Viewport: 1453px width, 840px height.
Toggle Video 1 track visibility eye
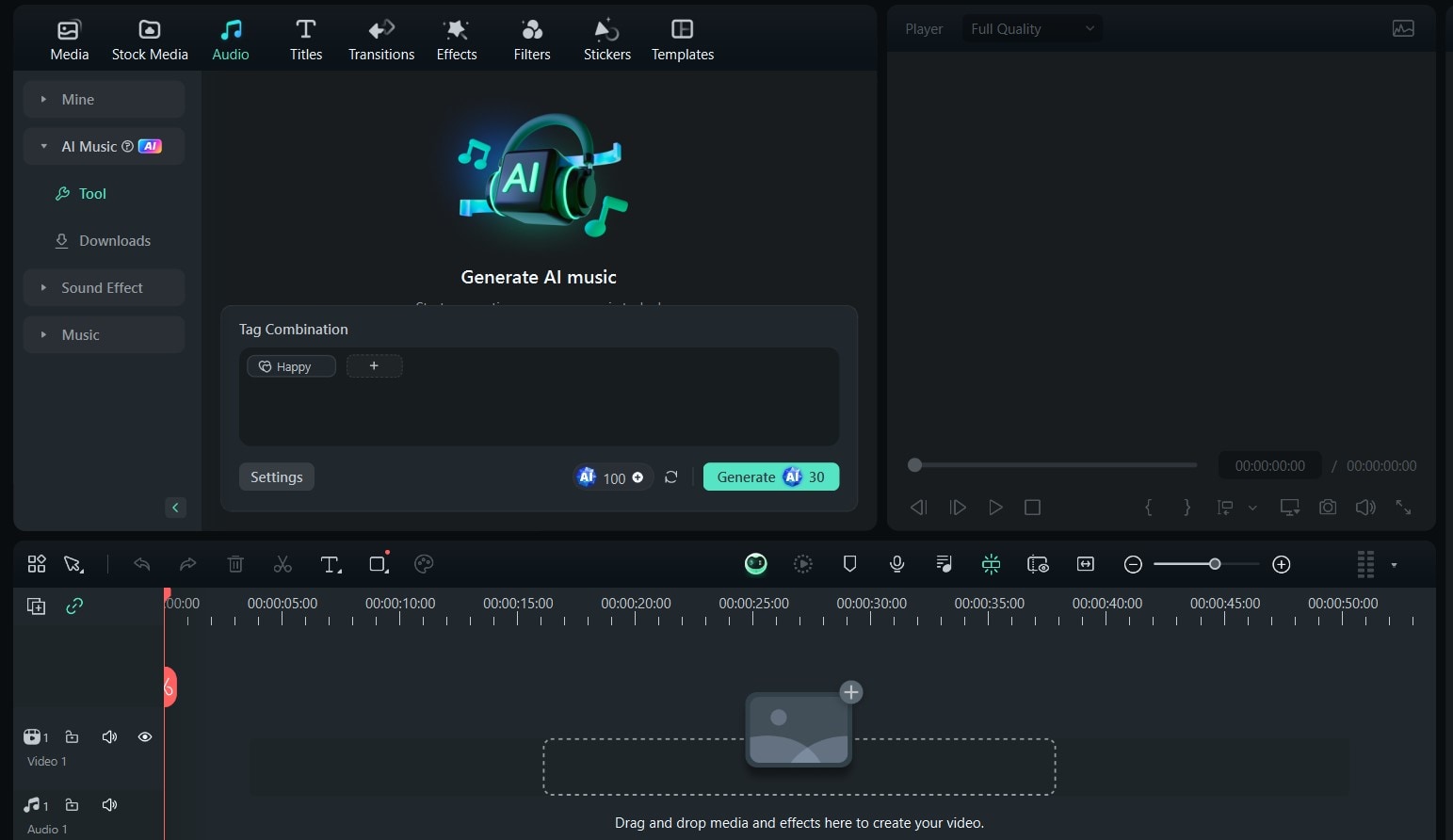145,736
